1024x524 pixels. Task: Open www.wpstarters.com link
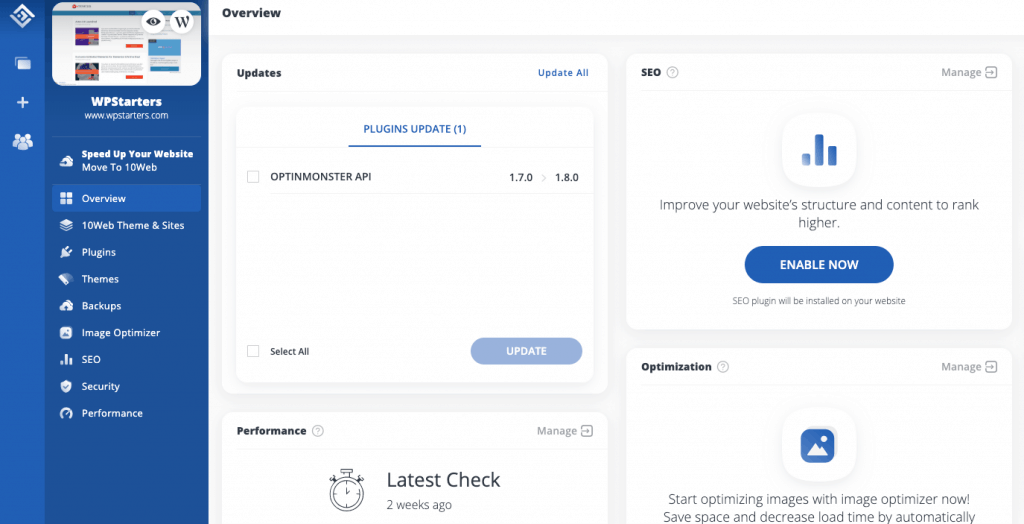pos(127,116)
